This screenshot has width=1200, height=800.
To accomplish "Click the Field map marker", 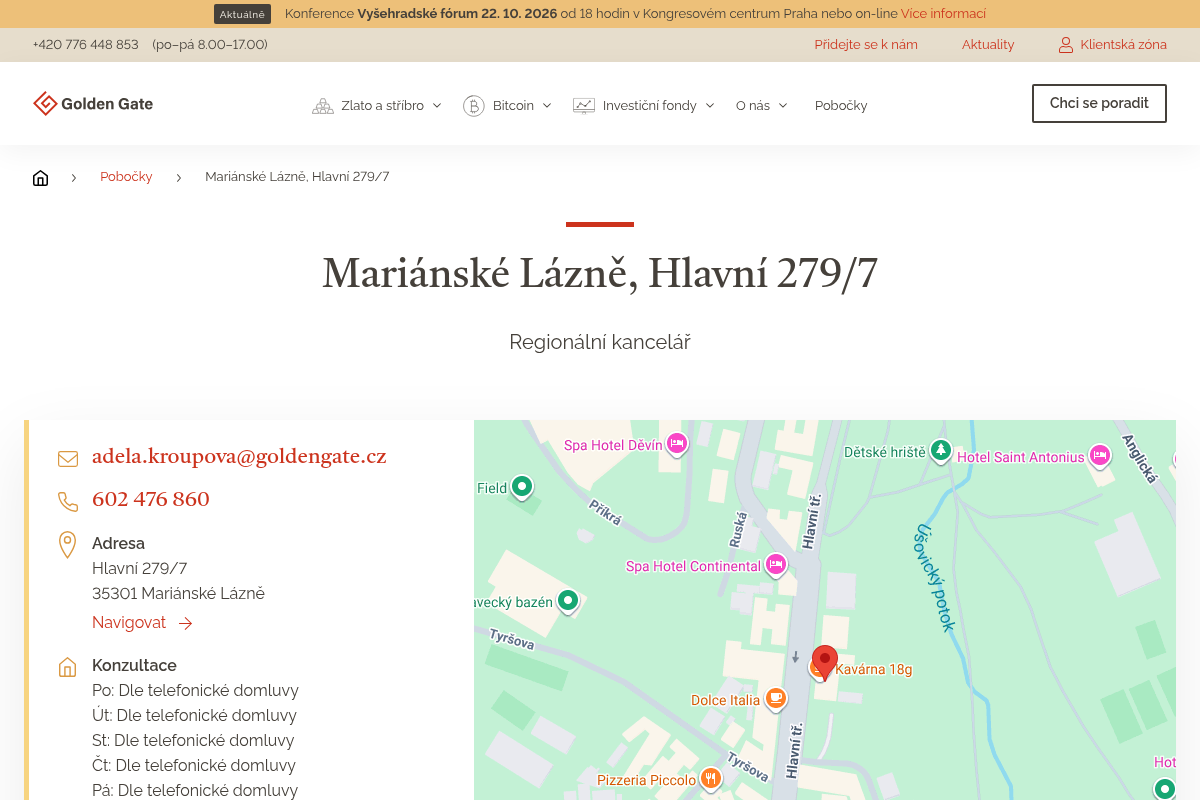I will (521, 488).
